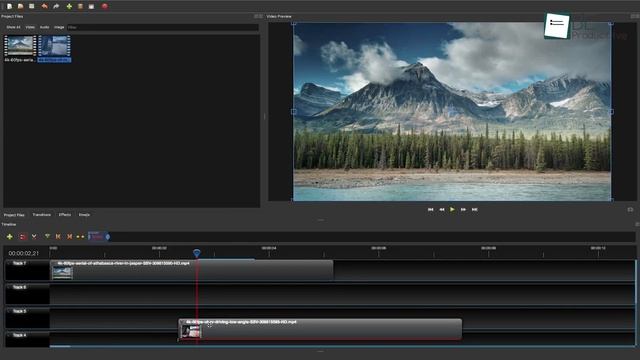Click the preview's right-edge transform handle
Image resolution: width=640 pixels, height=360 pixels.
coord(611,111)
